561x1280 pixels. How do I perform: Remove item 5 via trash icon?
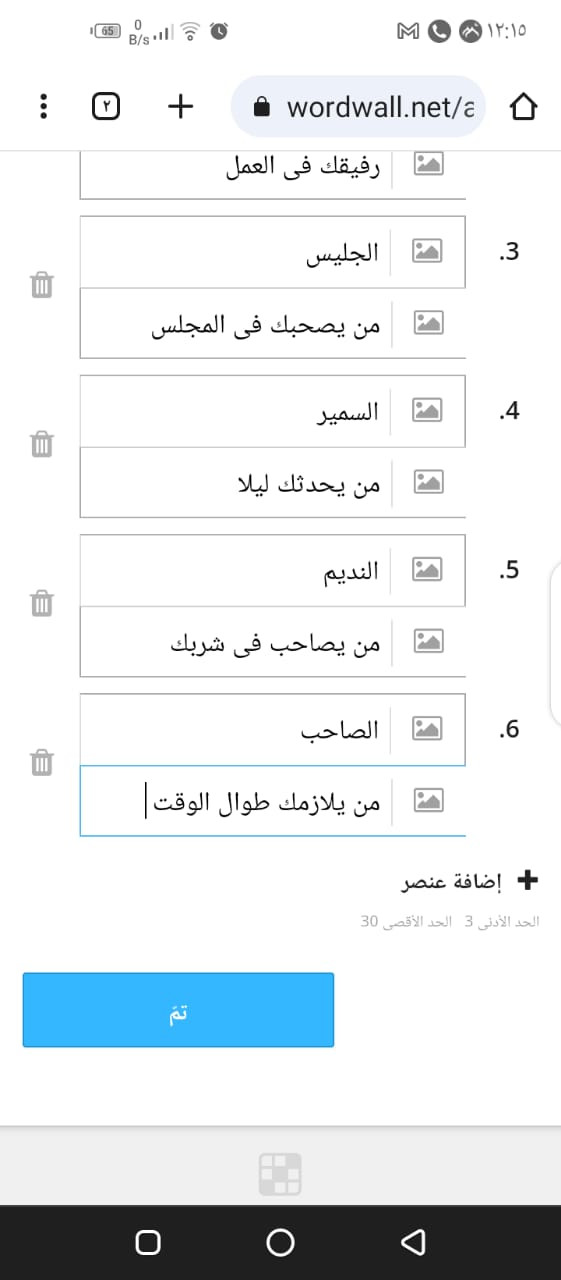coord(40,603)
